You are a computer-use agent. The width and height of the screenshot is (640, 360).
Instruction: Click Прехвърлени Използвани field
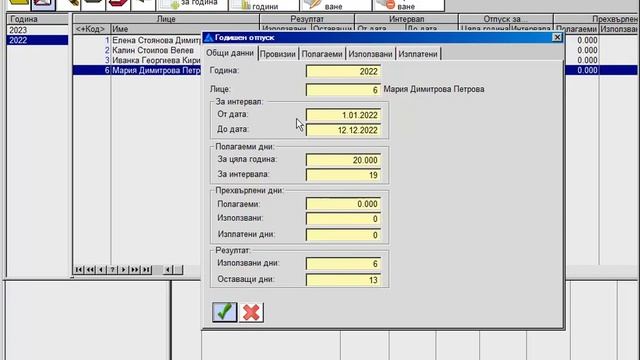tap(343, 219)
